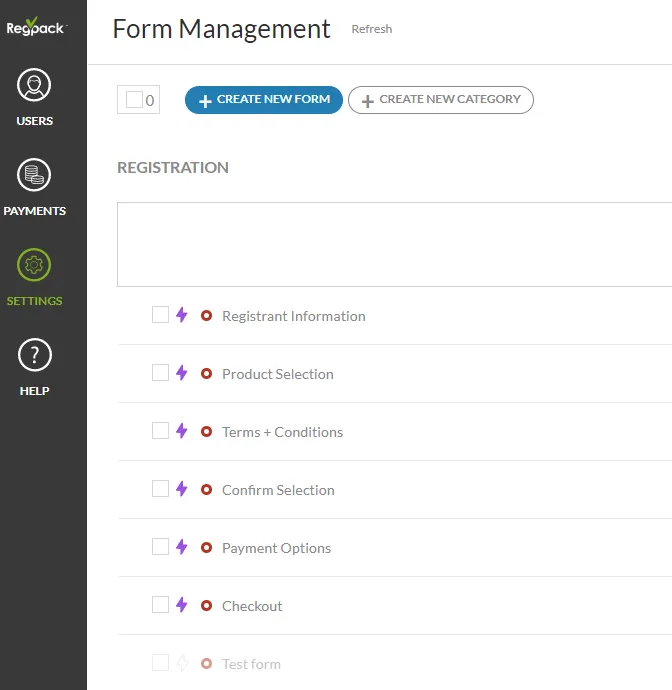672x690 pixels.
Task: Open the Payments coins icon
Action: click(x=34, y=175)
